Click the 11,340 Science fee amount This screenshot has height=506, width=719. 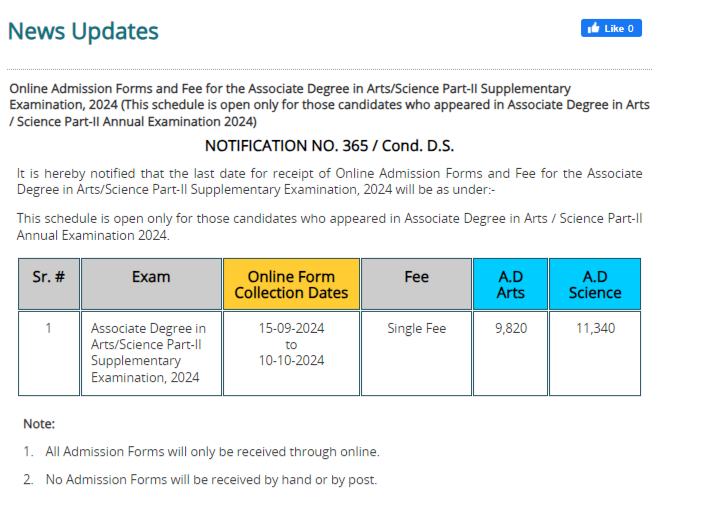point(595,328)
